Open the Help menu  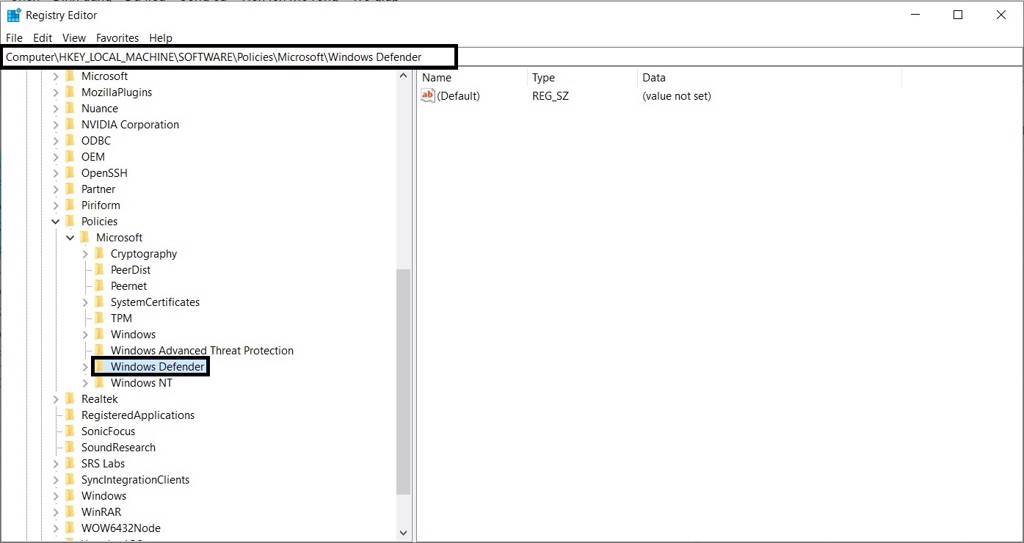pos(161,38)
